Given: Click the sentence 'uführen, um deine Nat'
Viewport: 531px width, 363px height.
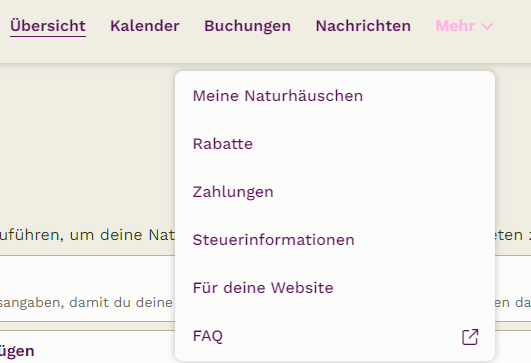Looking at the screenshot, I should [x=87, y=235].
